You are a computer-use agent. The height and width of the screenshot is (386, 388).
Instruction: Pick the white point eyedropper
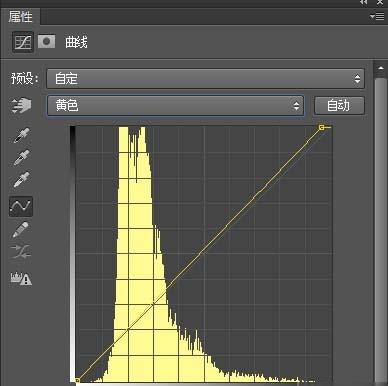[21, 180]
